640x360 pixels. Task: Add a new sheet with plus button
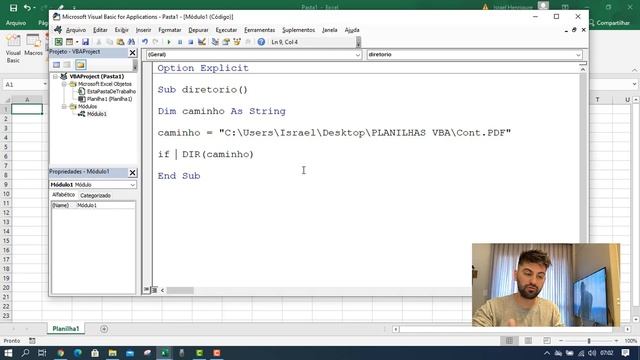click(x=104, y=329)
